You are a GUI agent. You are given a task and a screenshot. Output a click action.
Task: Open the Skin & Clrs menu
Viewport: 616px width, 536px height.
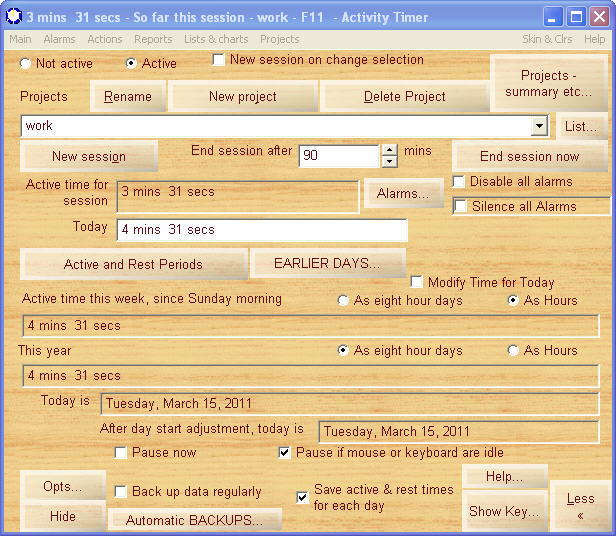pyautogui.click(x=547, y=39)
